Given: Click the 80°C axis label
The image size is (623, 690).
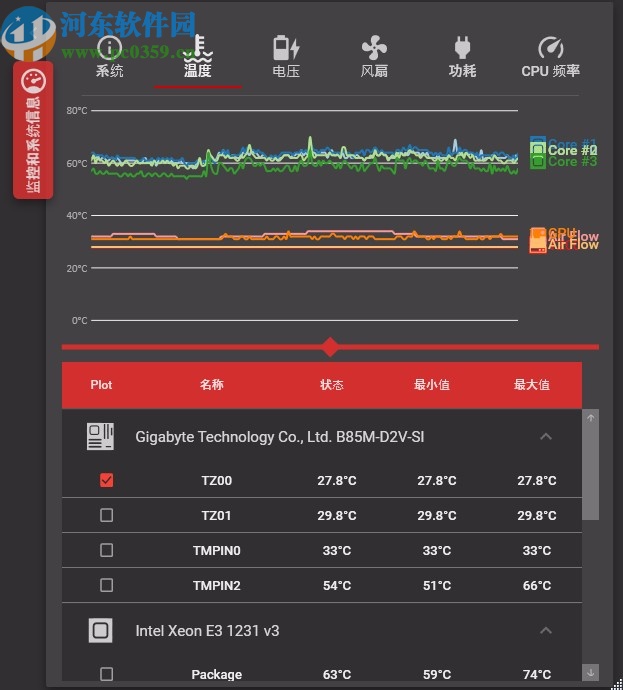Looking at the screenshot, I should click(77, 110).
